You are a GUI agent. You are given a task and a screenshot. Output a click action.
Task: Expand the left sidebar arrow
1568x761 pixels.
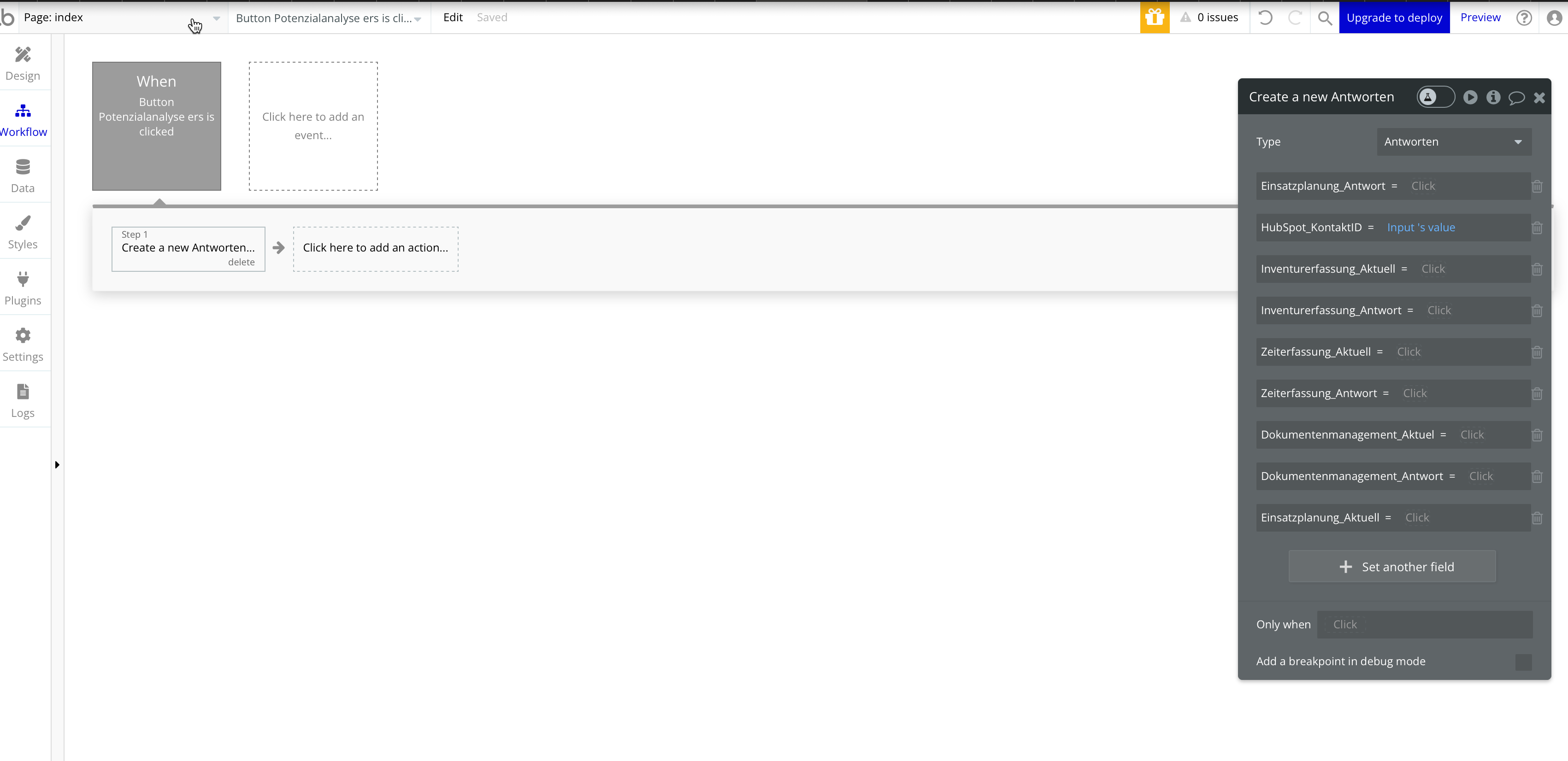point(57,465)
